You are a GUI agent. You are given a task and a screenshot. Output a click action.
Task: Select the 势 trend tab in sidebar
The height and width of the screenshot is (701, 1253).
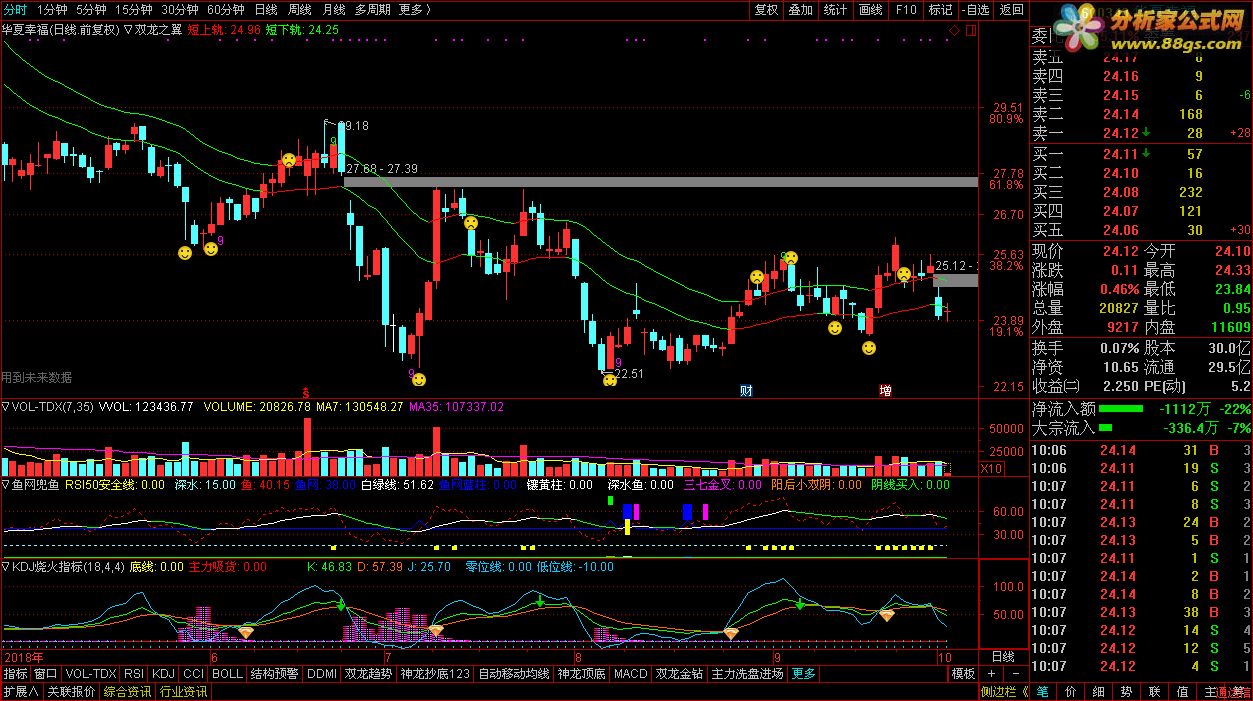click(x=1126, y=691)
